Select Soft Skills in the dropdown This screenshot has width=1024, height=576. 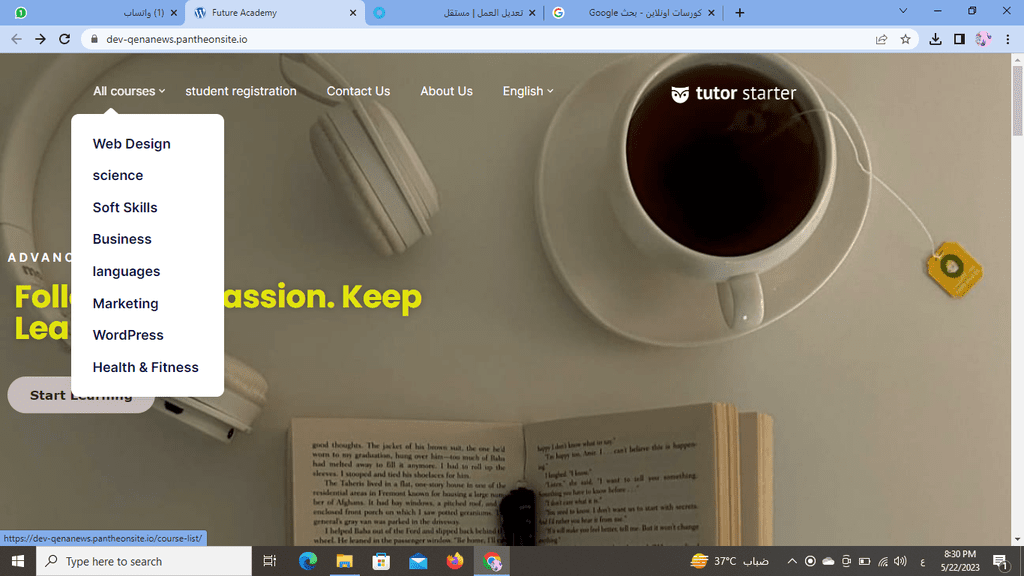tap(125, 207)
